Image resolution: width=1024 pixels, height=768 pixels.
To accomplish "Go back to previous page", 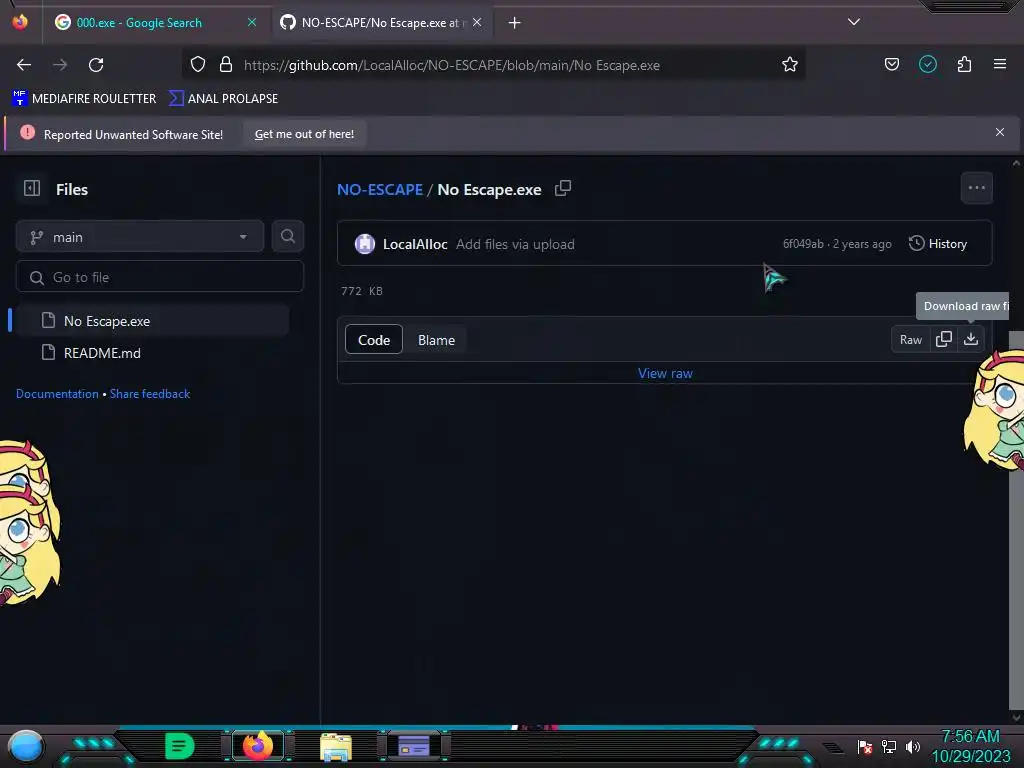I will click(x=24, y=65).
